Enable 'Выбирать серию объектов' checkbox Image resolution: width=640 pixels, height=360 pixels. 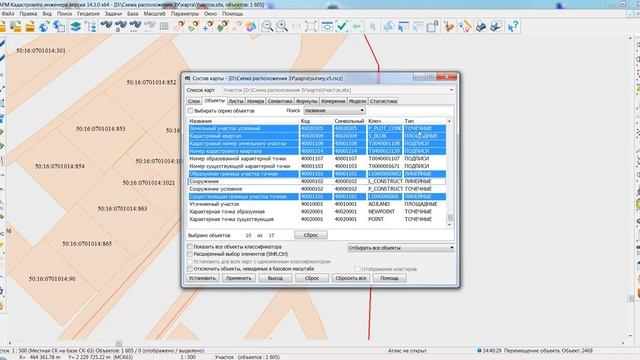coord(190,111)
